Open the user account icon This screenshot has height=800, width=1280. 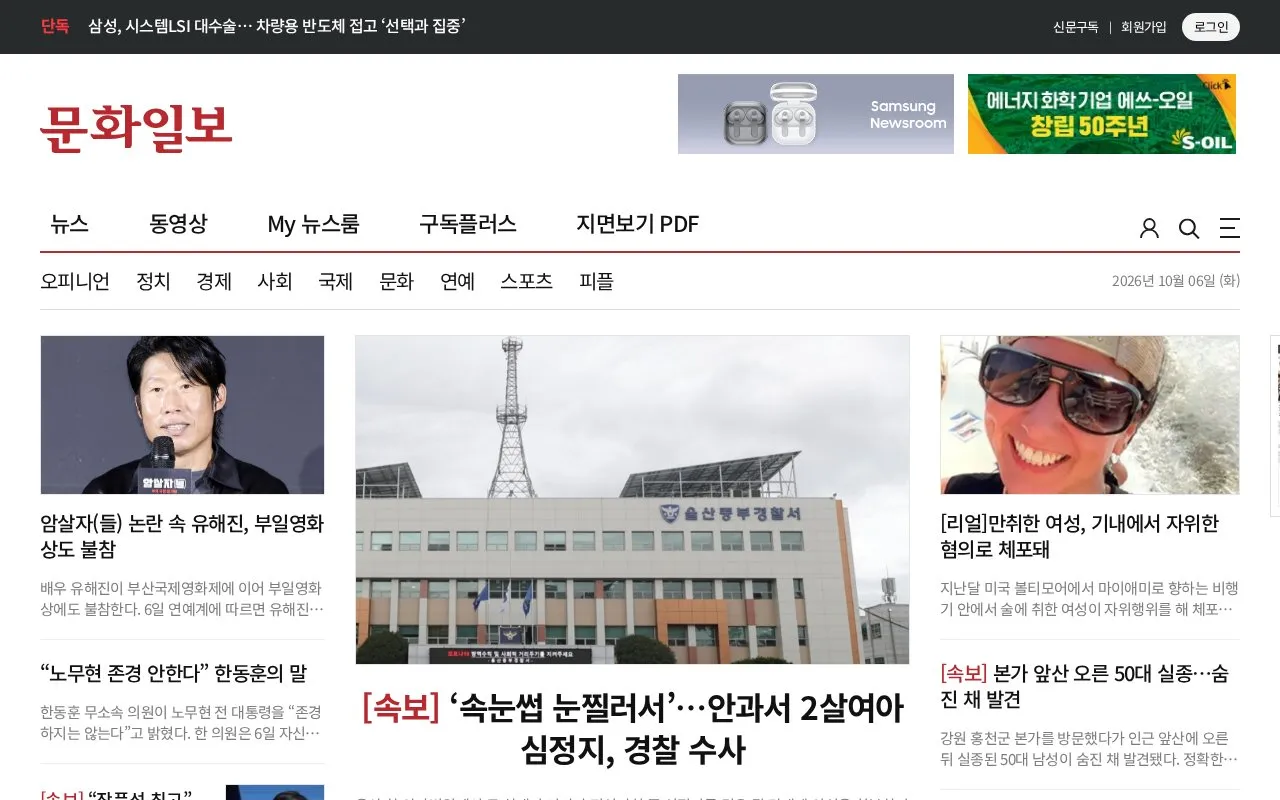[x=1149, y=229]
